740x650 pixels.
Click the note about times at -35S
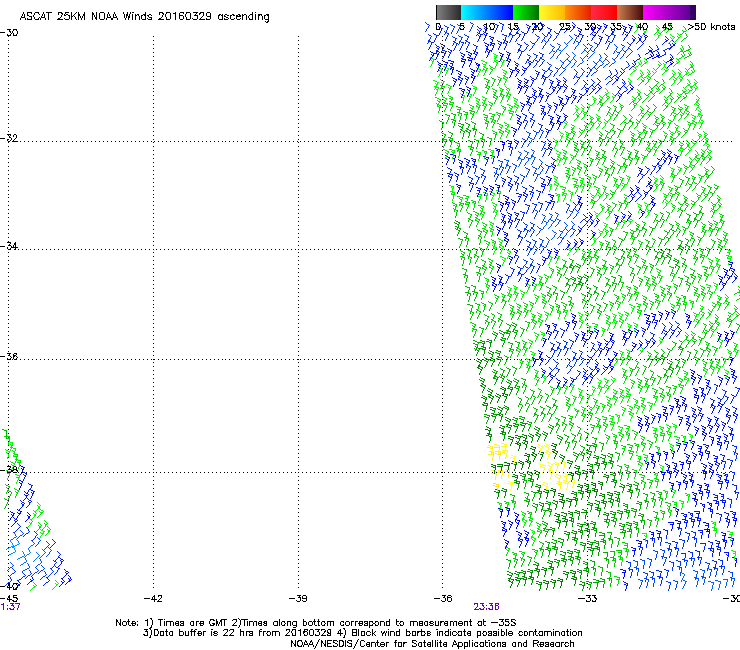coord(373,623)
